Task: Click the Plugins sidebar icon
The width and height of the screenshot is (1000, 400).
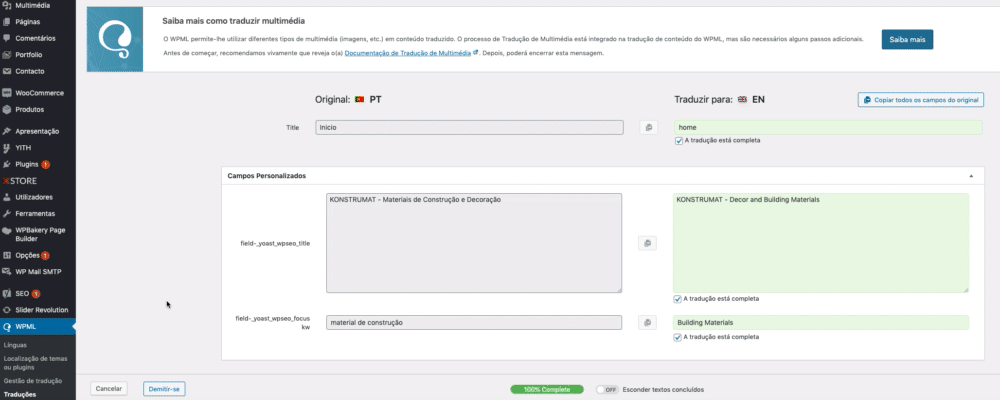Action: [x=7, y=164]
